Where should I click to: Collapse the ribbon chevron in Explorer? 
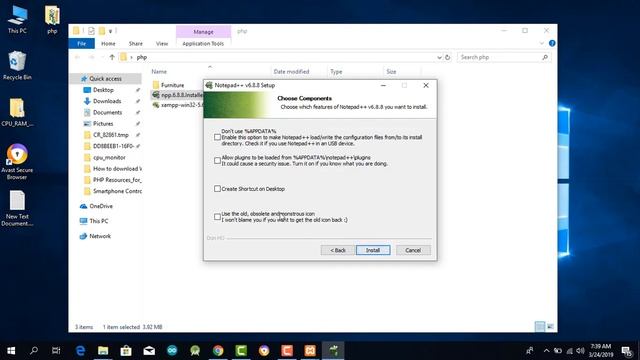click(x=542, y=43)
